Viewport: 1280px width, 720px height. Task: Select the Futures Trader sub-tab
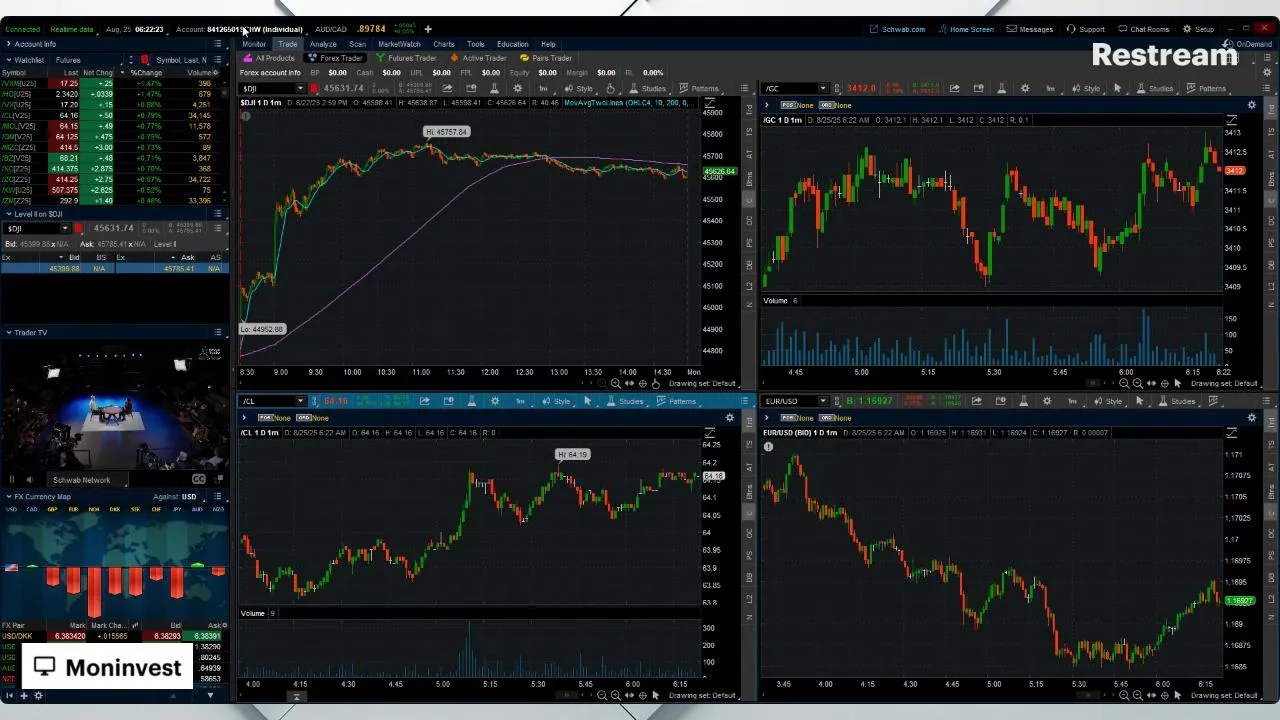tap(406, 58)
